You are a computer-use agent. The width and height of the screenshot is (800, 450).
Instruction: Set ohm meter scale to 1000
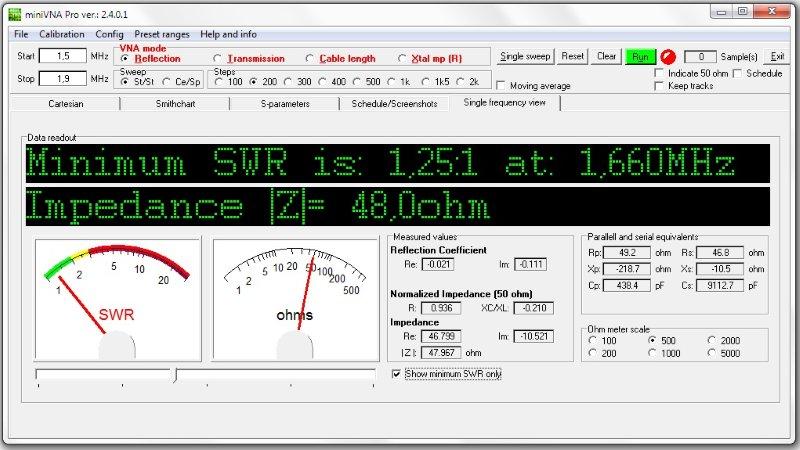(652, 353)
